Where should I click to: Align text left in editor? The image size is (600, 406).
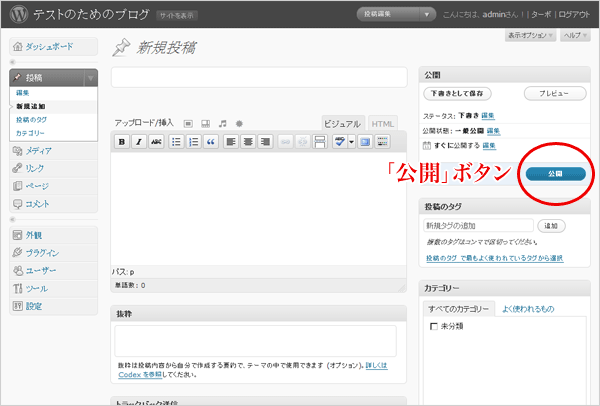(x=231, y=142)
